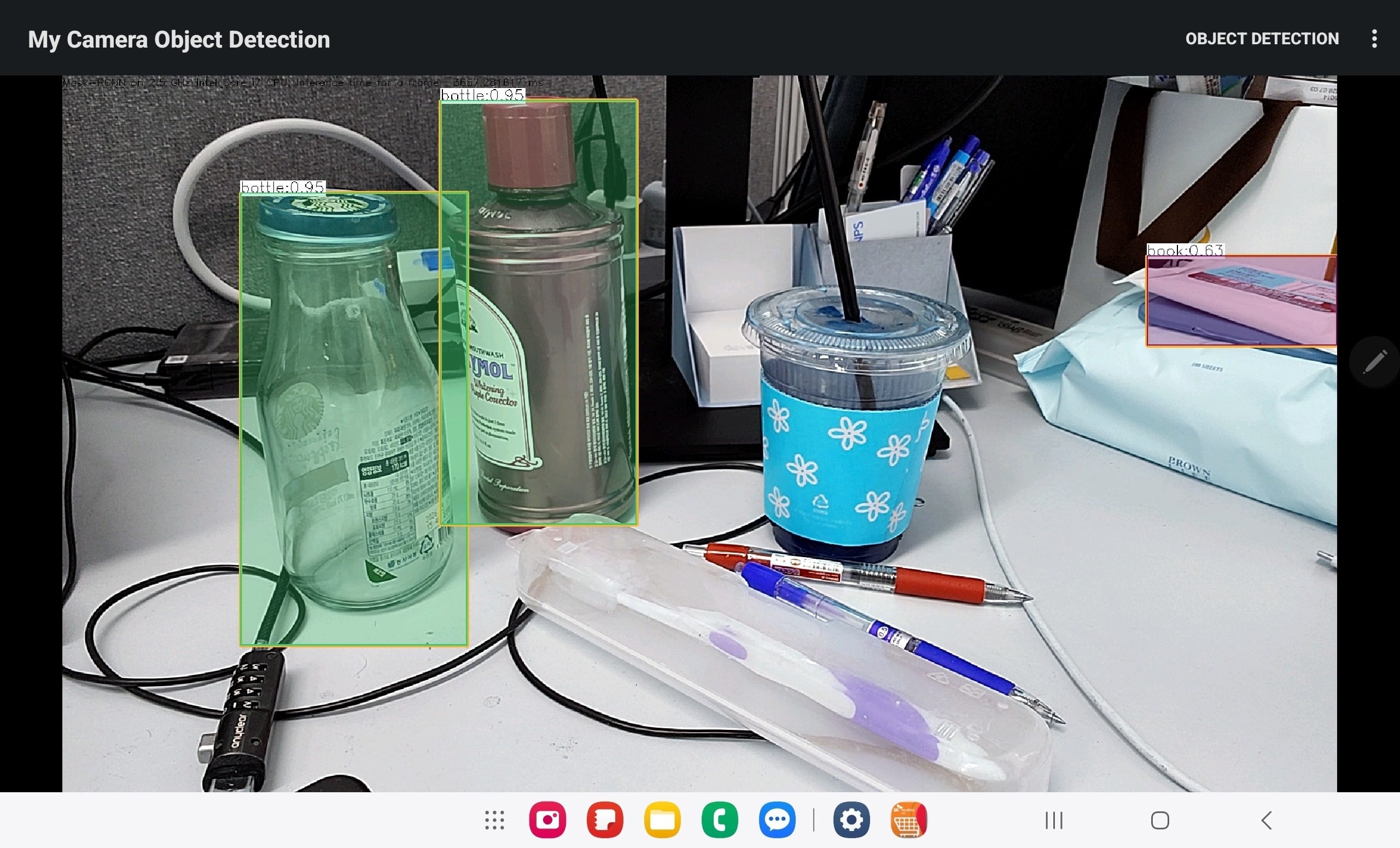Open the yellow My Files app
The image size is (1400, 848).
coord(662,820)
